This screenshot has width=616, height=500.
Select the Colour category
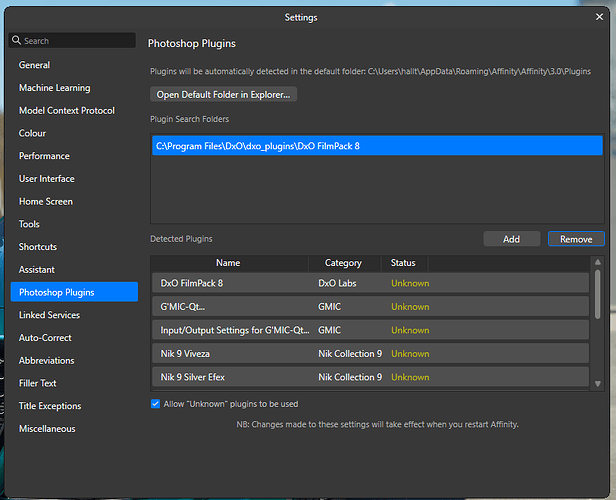point(32,133)
